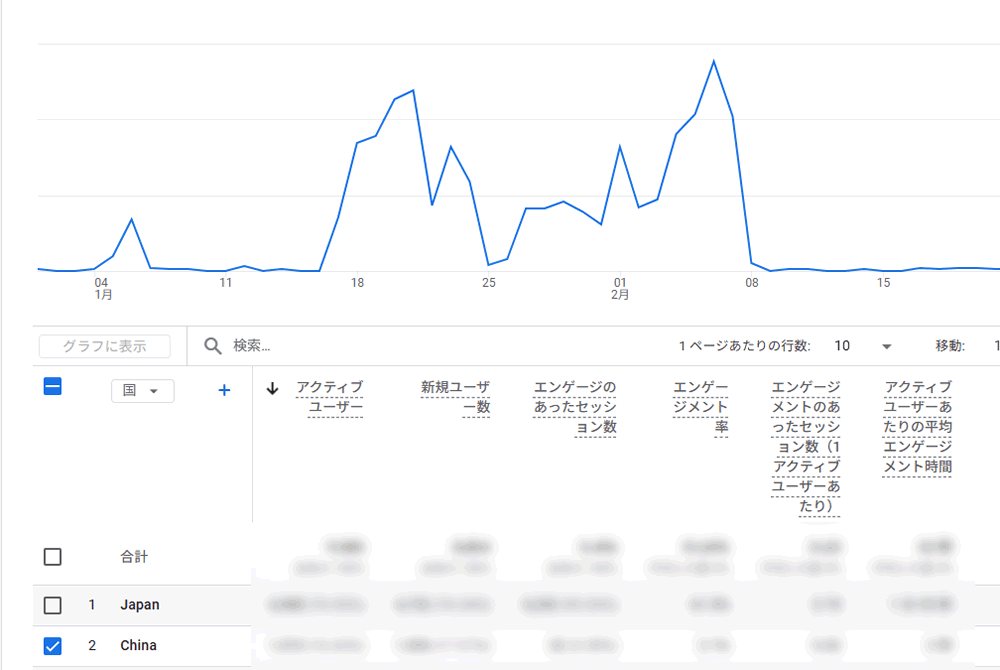
Task: Click the Japan row label
Action: tap(139, 605)
